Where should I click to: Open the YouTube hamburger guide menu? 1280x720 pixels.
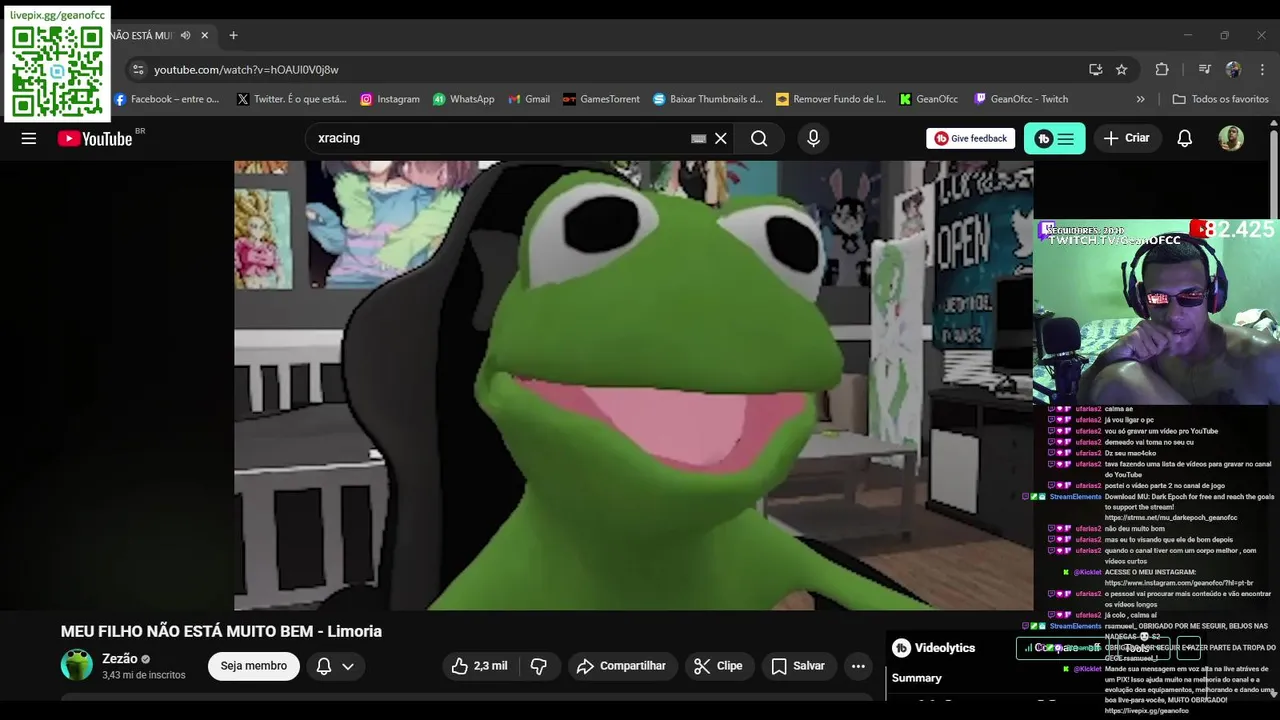[29, 139]
